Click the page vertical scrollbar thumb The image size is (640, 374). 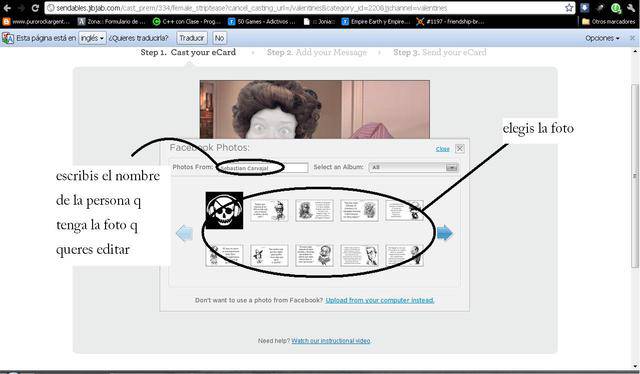[x=635, y=176]
